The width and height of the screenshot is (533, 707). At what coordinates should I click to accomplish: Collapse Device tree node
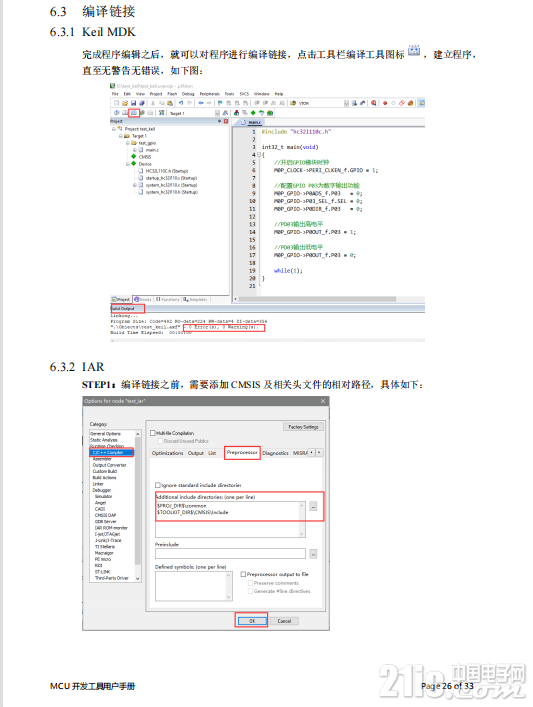click(128, 164)
